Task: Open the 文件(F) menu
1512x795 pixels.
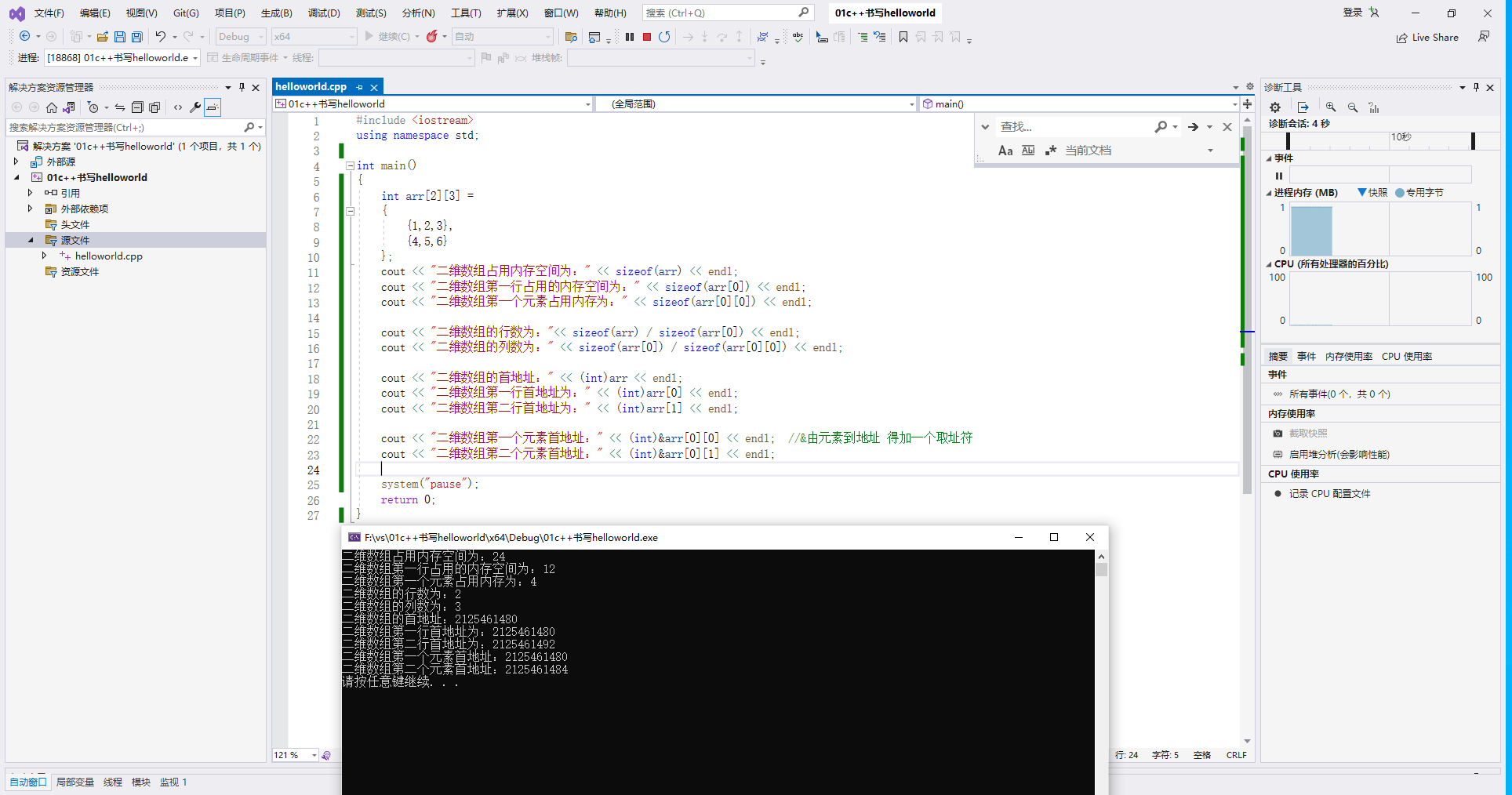Action: click(49, 13)
